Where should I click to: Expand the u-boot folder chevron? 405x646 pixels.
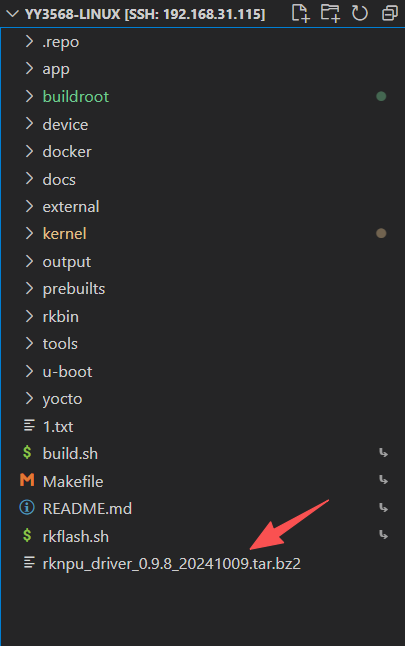pyautogui.click(x=29, y=371)
